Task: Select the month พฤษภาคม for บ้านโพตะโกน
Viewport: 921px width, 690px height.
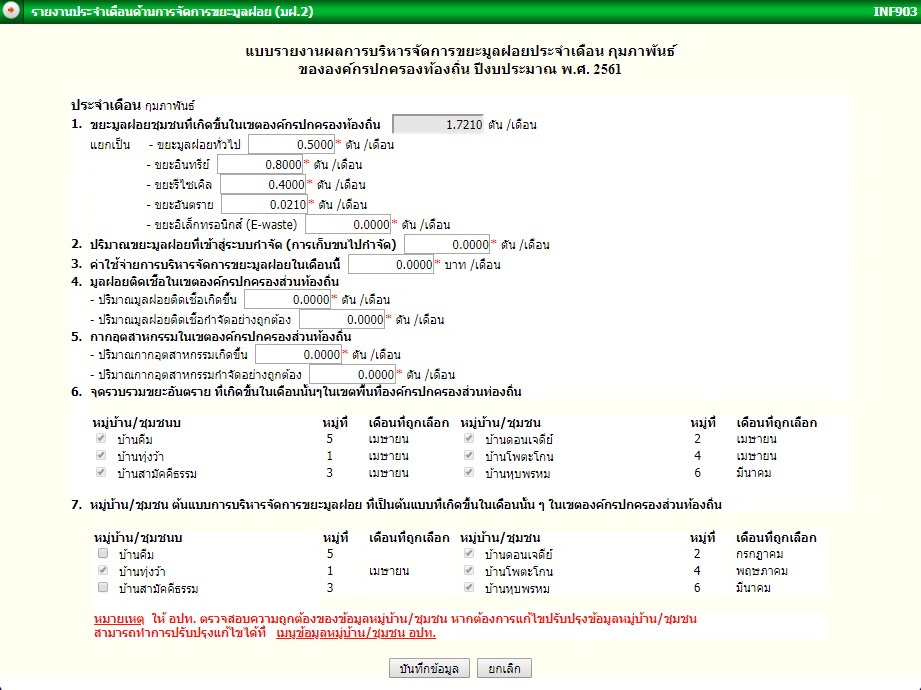Action: pos(762,571)
